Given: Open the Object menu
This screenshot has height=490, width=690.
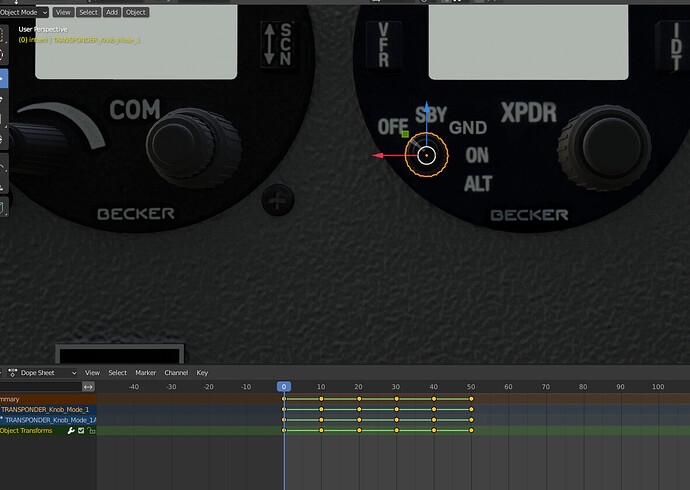Looking at the screenshot, I should pos(136,12).
